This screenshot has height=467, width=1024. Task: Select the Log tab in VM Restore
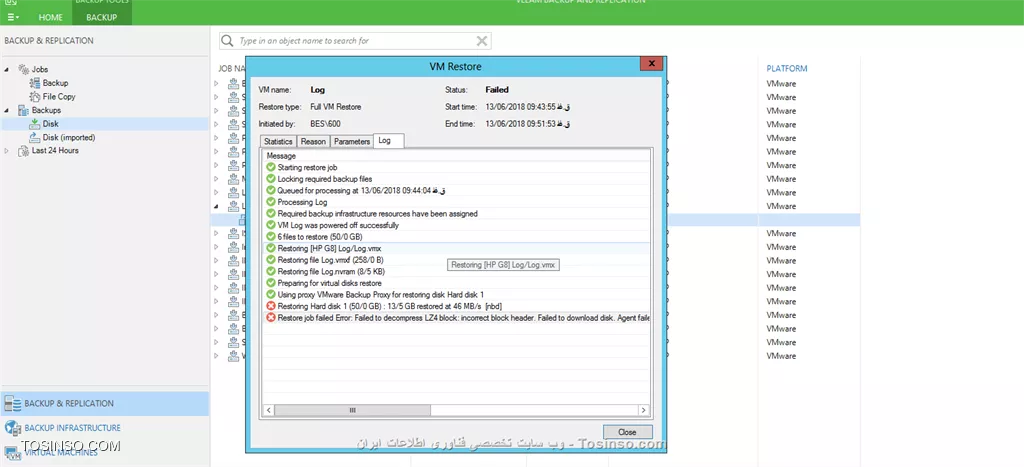[x=388, y=140]
